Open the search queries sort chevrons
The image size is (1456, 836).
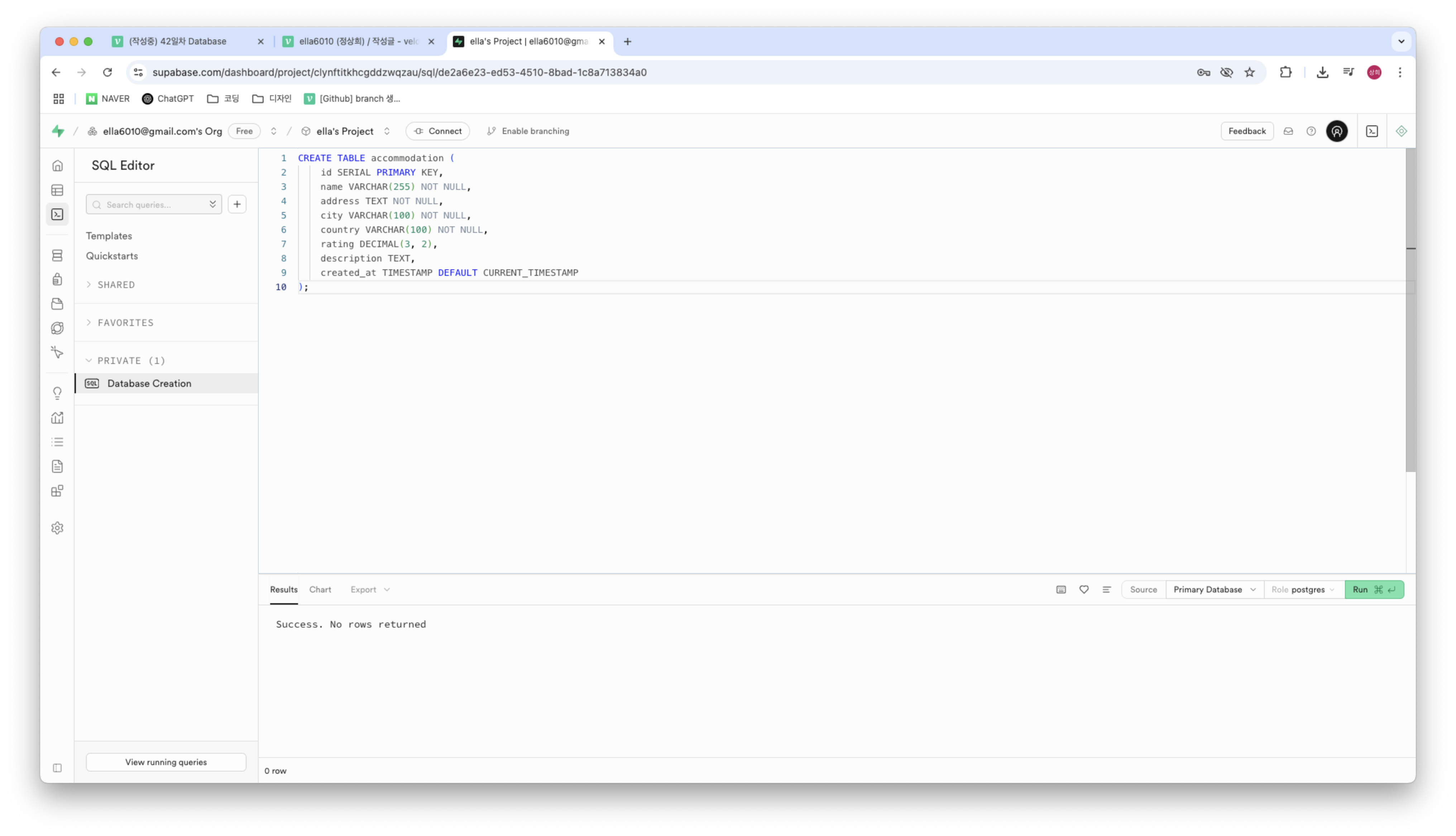click(212, 205)
